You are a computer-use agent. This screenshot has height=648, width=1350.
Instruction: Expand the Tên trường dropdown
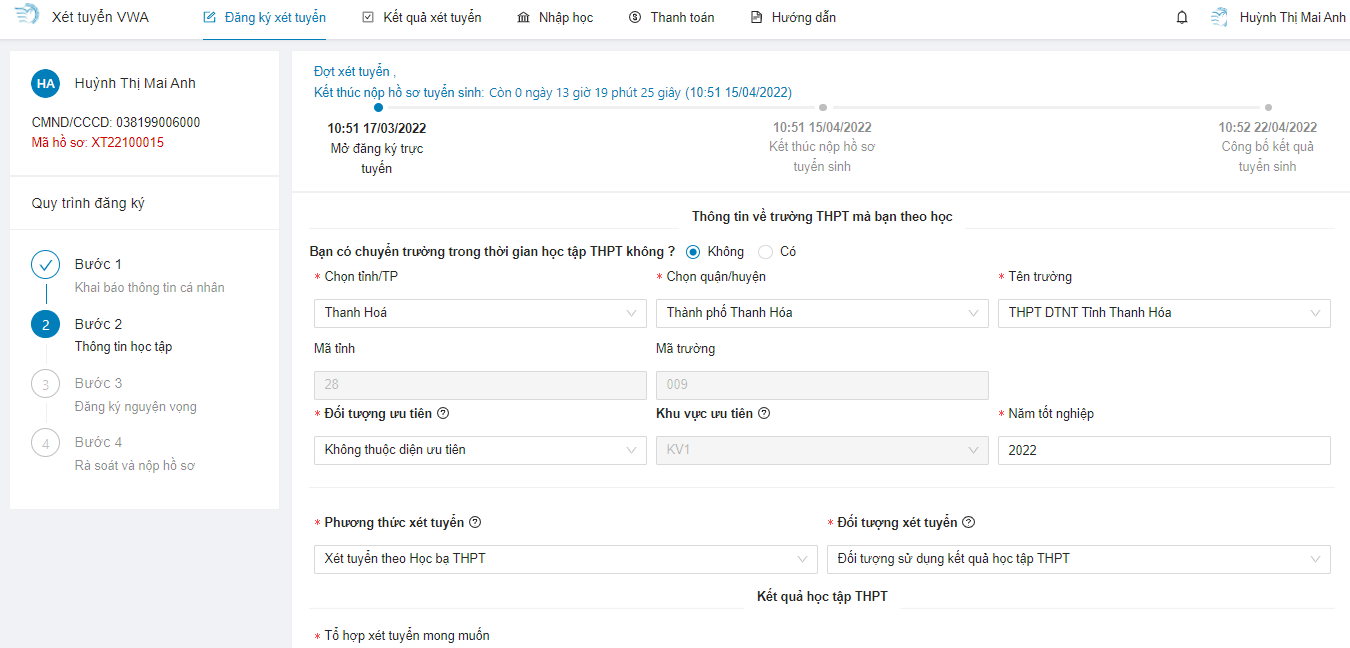pyautogui.click(x=1164, y=313)
